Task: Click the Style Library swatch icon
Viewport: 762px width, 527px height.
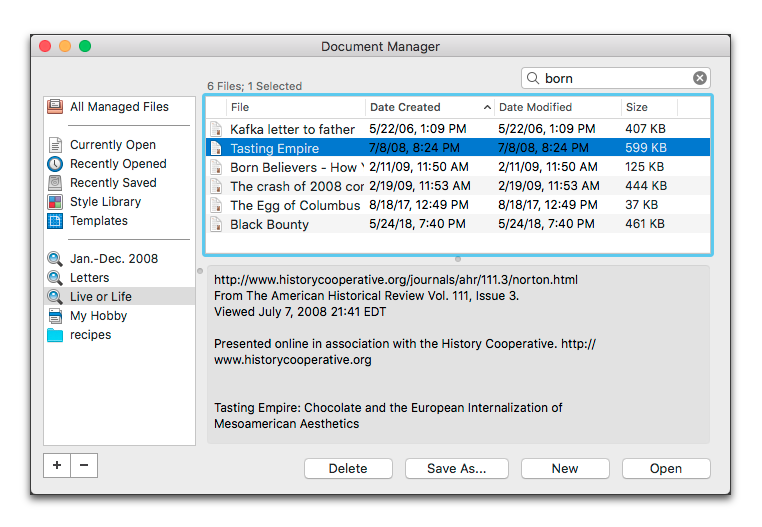Action: tap(55, 202)
